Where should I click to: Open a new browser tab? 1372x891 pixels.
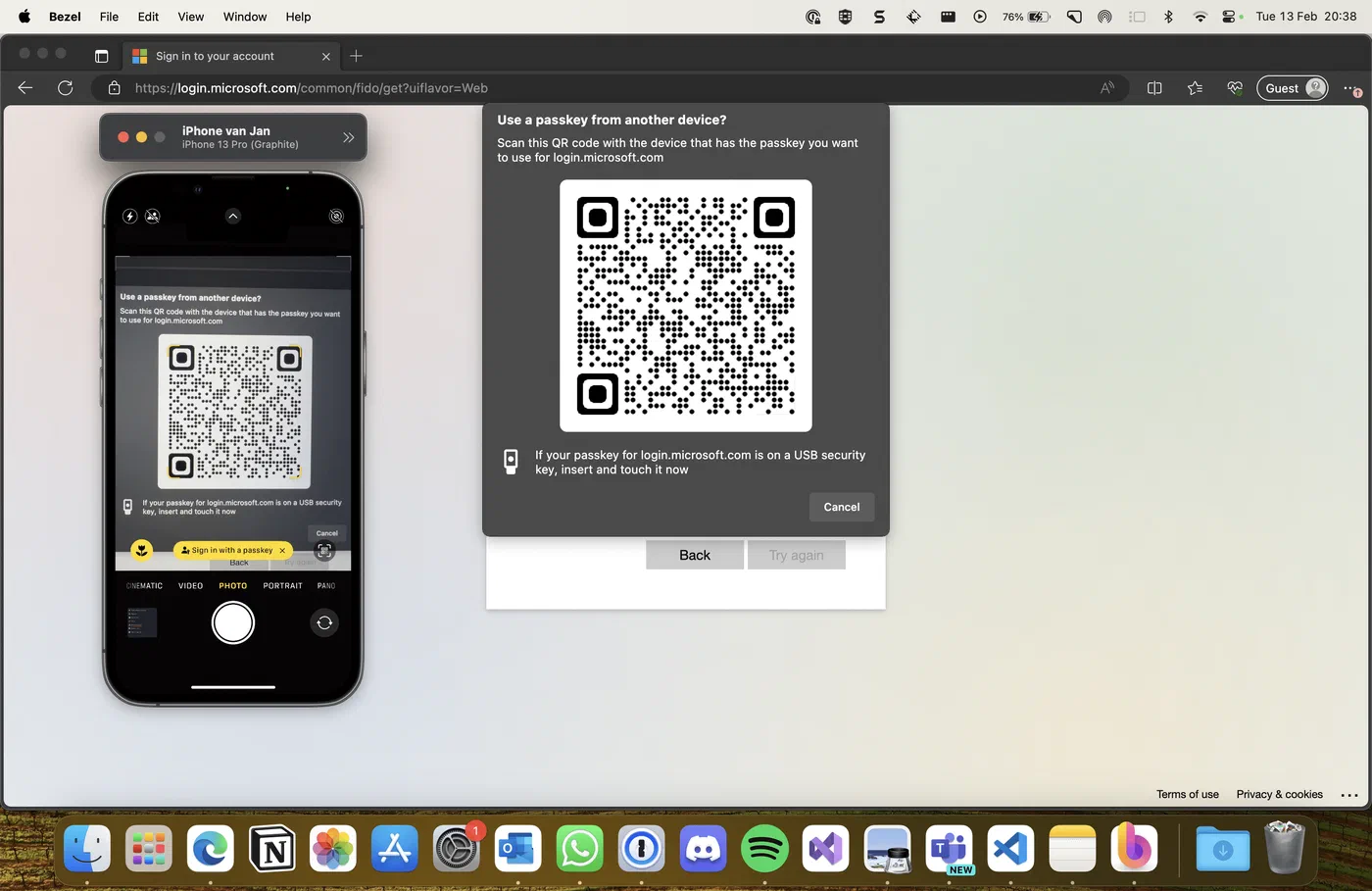356,56
